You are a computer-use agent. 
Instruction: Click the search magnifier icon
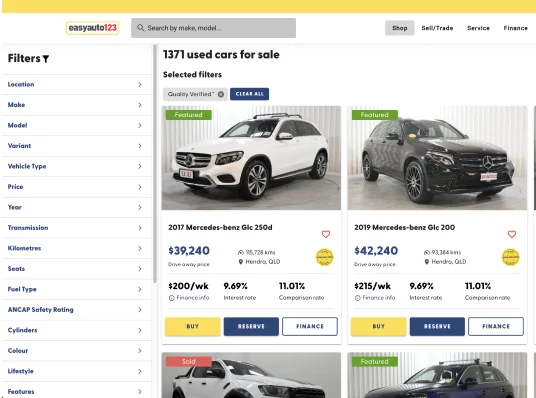(140, 28)
